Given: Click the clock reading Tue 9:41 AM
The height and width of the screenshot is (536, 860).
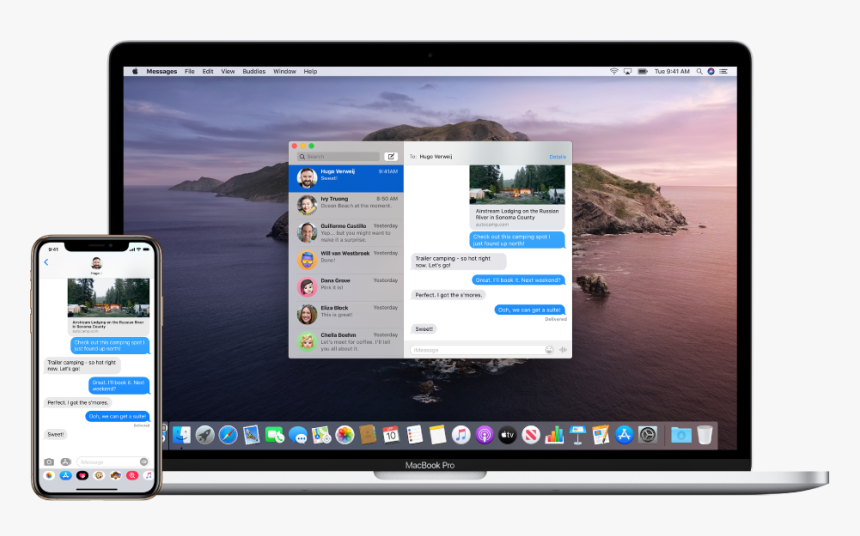Looking at the screenshot, I should [672, 71].
